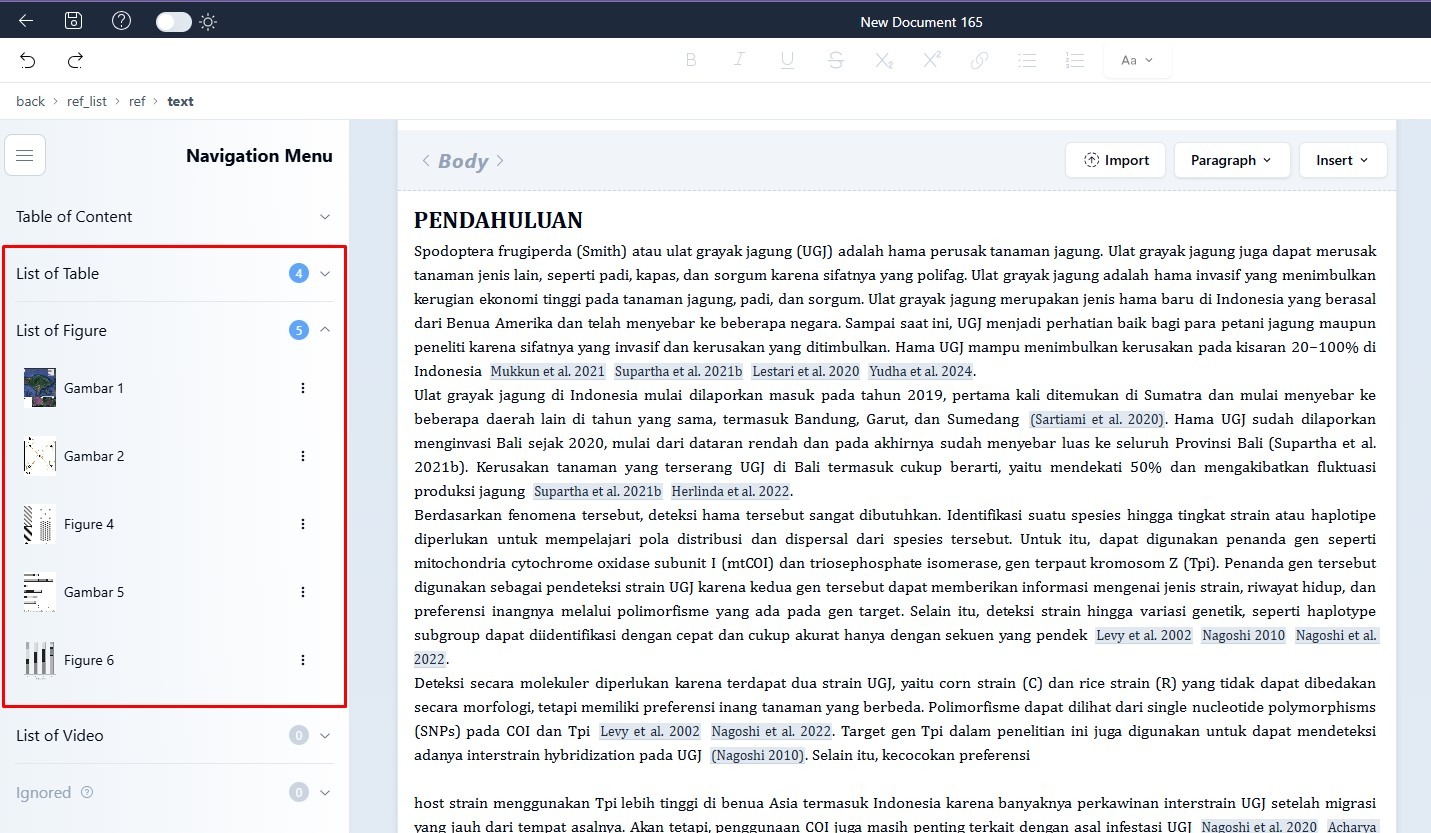Image resolution: width=1431 pixels, height=833 pixels.
Task: Click the Sartiami et al. 2020 citation
Action: pos(1097,420)
